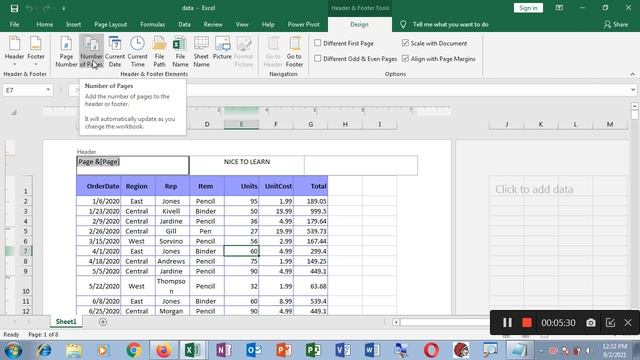The image size is (640, 360).
Task: Open the Footer dropdown presets
Action: (x=36, y=51)
